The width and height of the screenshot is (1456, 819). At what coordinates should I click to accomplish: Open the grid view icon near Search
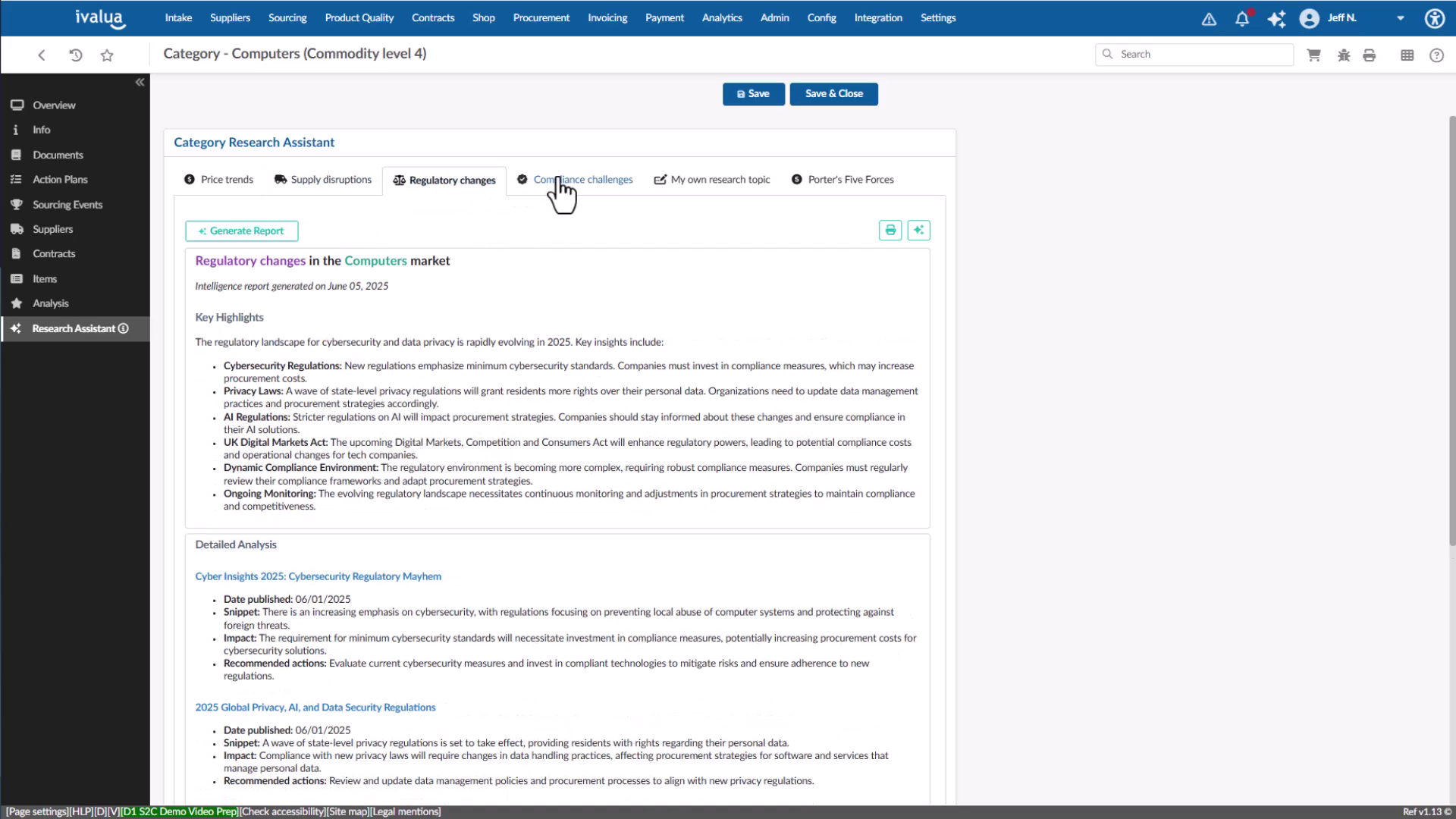coord(1407,55)
